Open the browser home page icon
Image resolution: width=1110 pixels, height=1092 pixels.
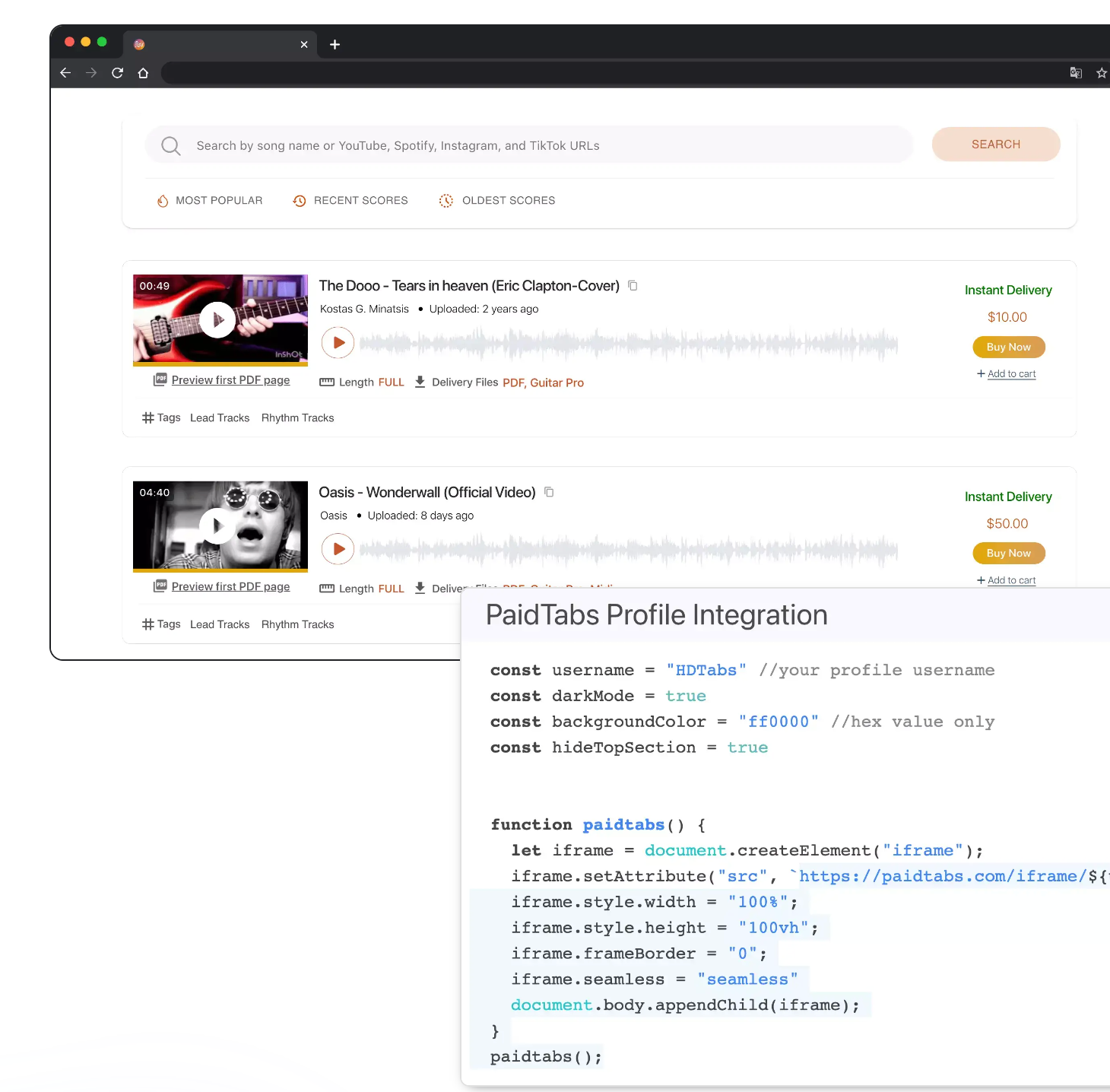(x=143, y=73)
